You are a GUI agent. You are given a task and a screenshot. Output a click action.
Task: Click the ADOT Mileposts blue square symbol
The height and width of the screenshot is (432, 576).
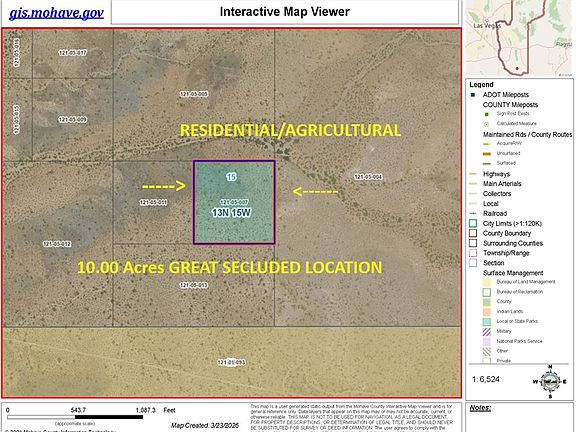coord(473,95)
